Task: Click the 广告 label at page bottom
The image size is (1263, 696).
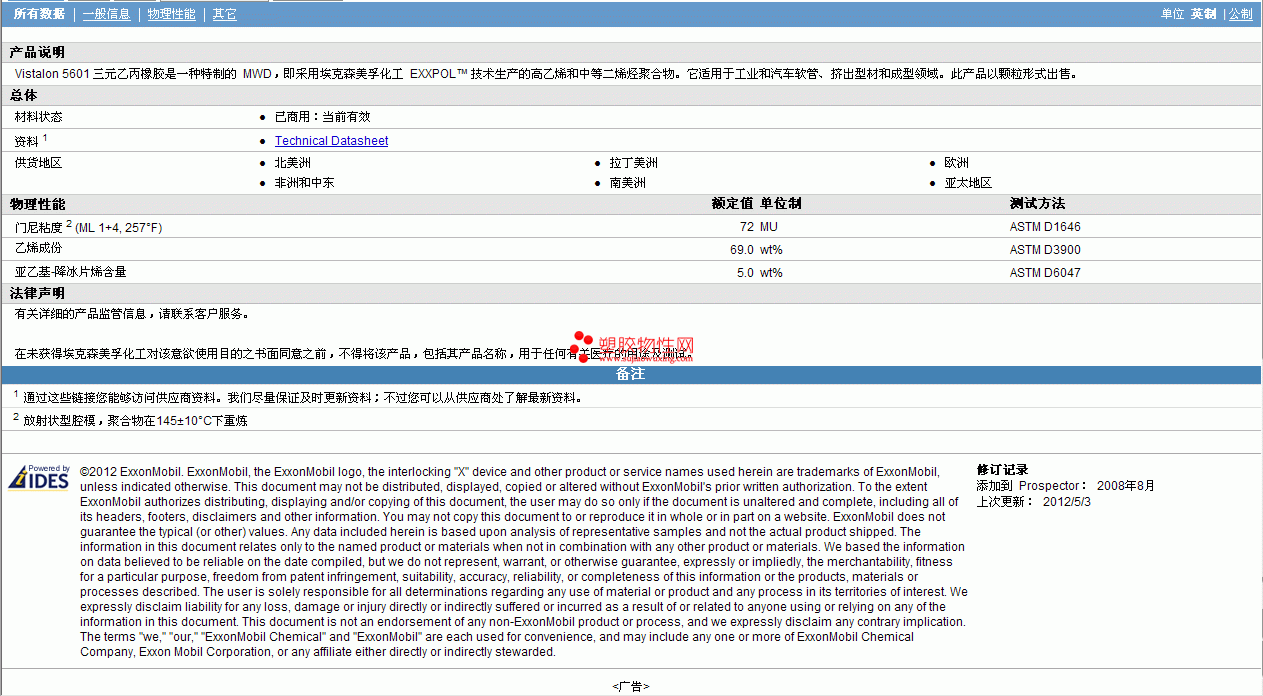Action: pos(631,687)
